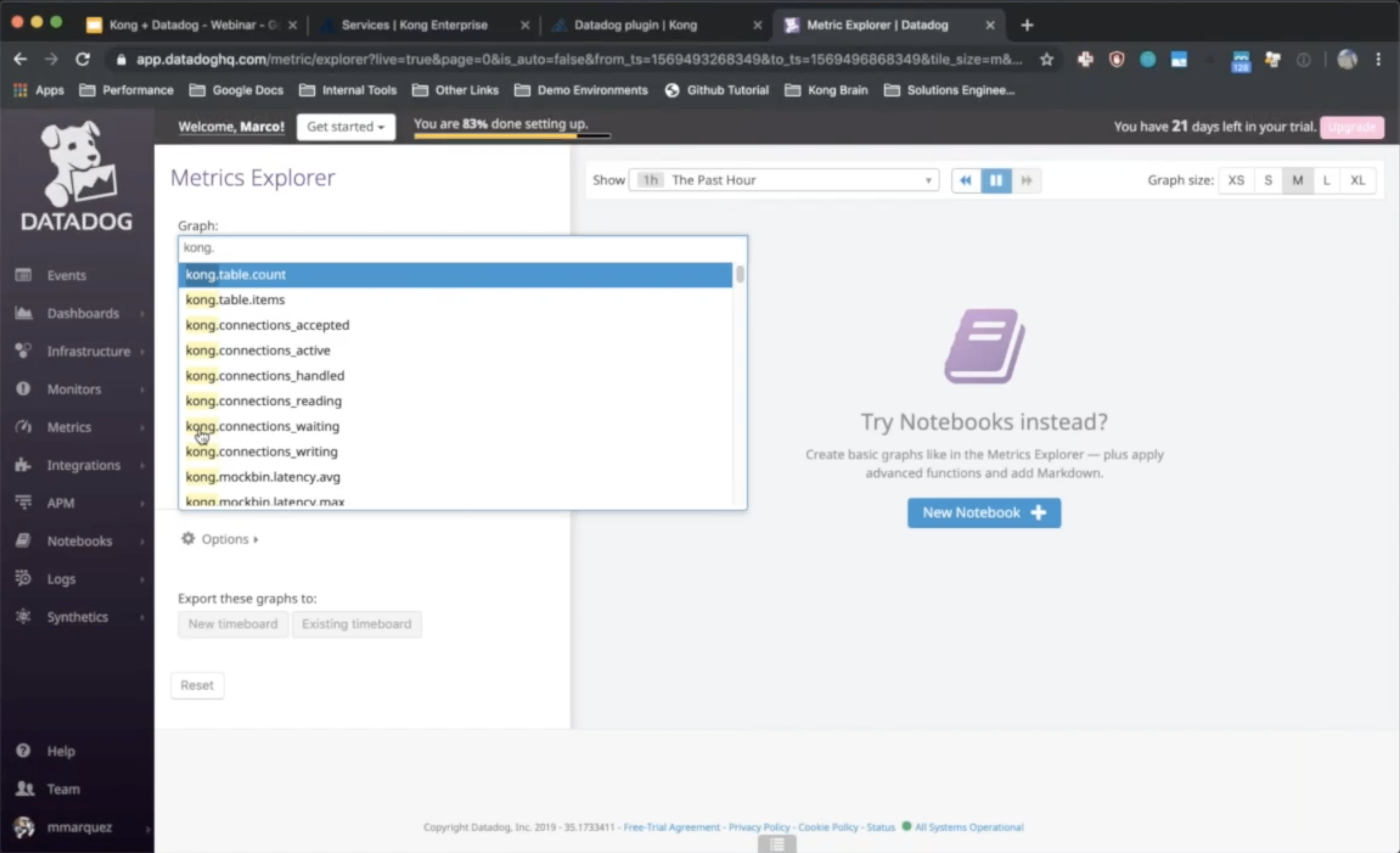Open the Kong Brain bookmarks folder

click(826, 90)
